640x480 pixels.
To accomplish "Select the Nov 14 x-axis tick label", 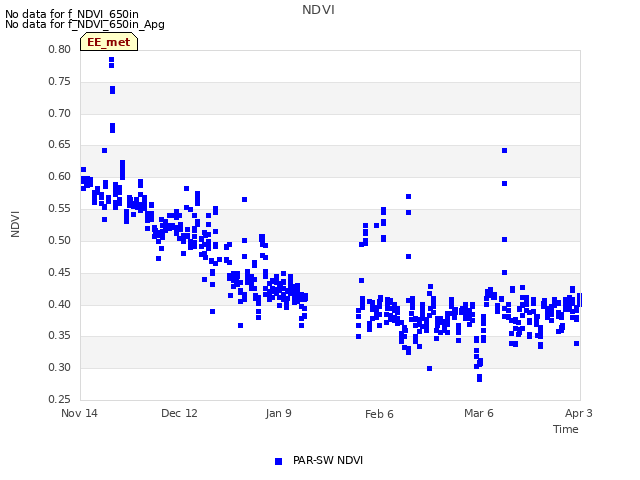I will tap(79, 413).
